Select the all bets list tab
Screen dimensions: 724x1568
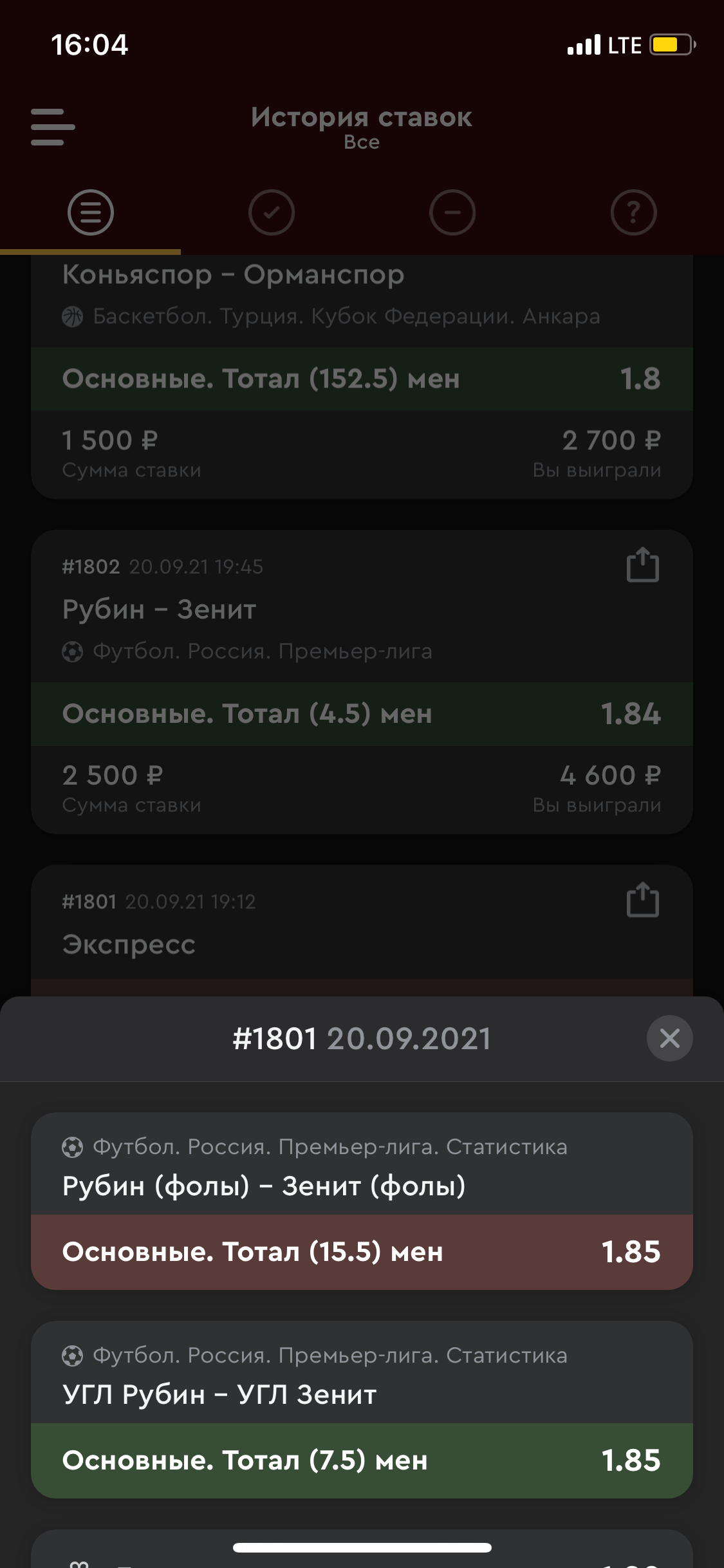coord(91,212)
